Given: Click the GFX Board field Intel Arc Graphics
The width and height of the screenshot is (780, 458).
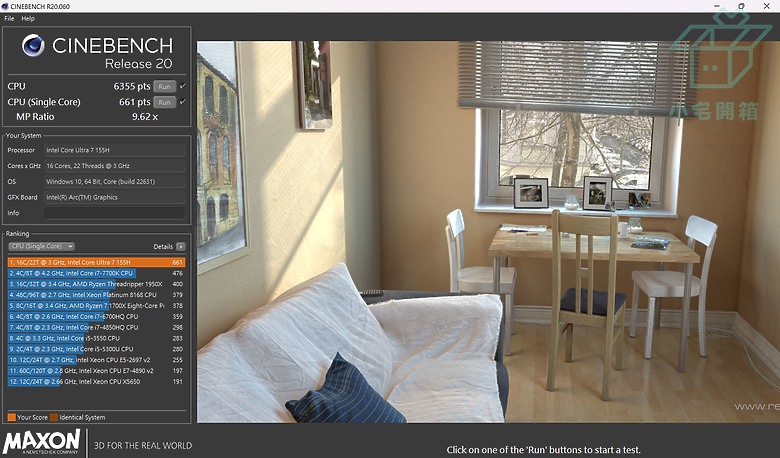Looking at the screenshot, I should click(114, 197).
